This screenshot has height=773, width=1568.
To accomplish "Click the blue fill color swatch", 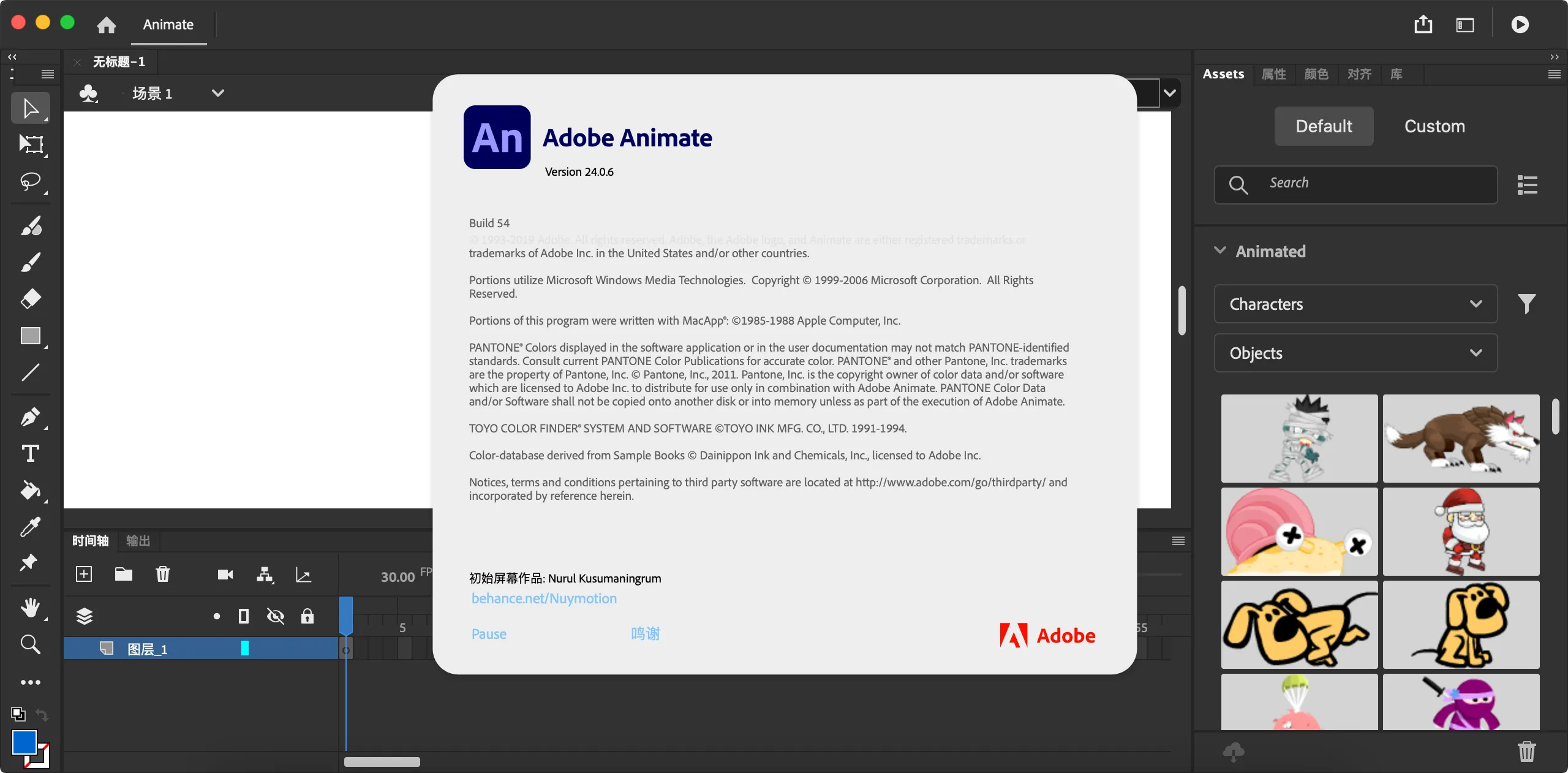I will (x=24, y=742).
